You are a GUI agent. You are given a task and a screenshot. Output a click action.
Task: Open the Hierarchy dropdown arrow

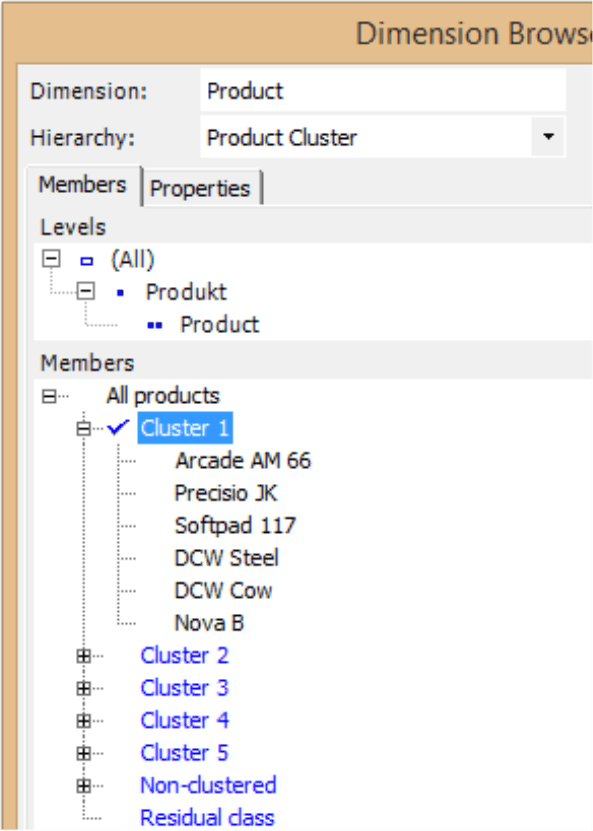point(548,137)
